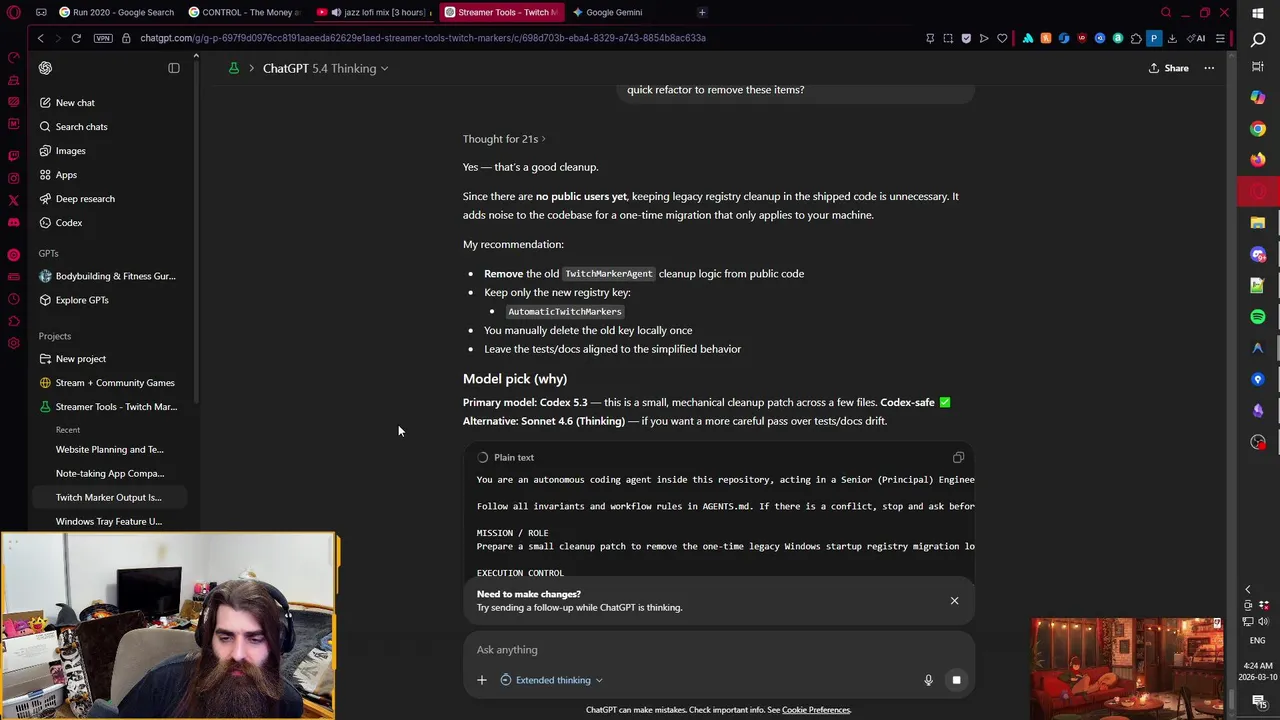
Task: Open Opera sidebar settings gear
Action: [x=13, y=343]
